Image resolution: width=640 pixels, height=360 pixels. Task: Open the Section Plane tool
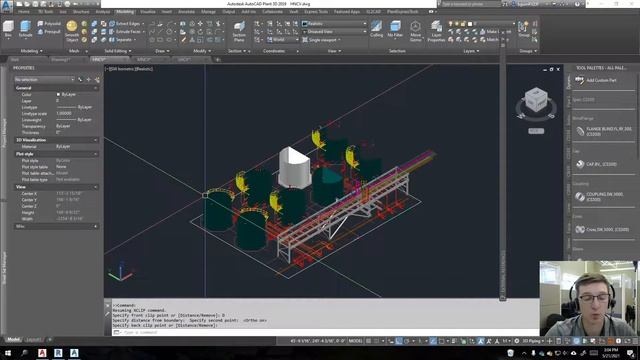click(239, 31)
